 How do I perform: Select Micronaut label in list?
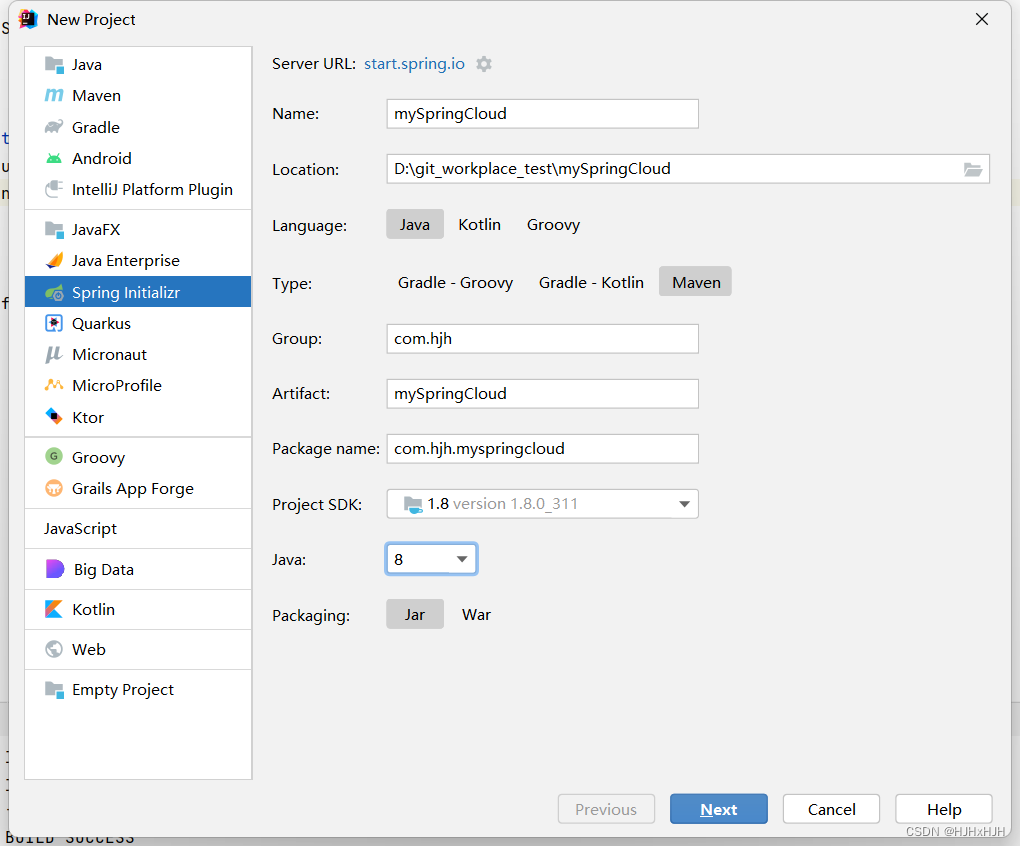109,354
